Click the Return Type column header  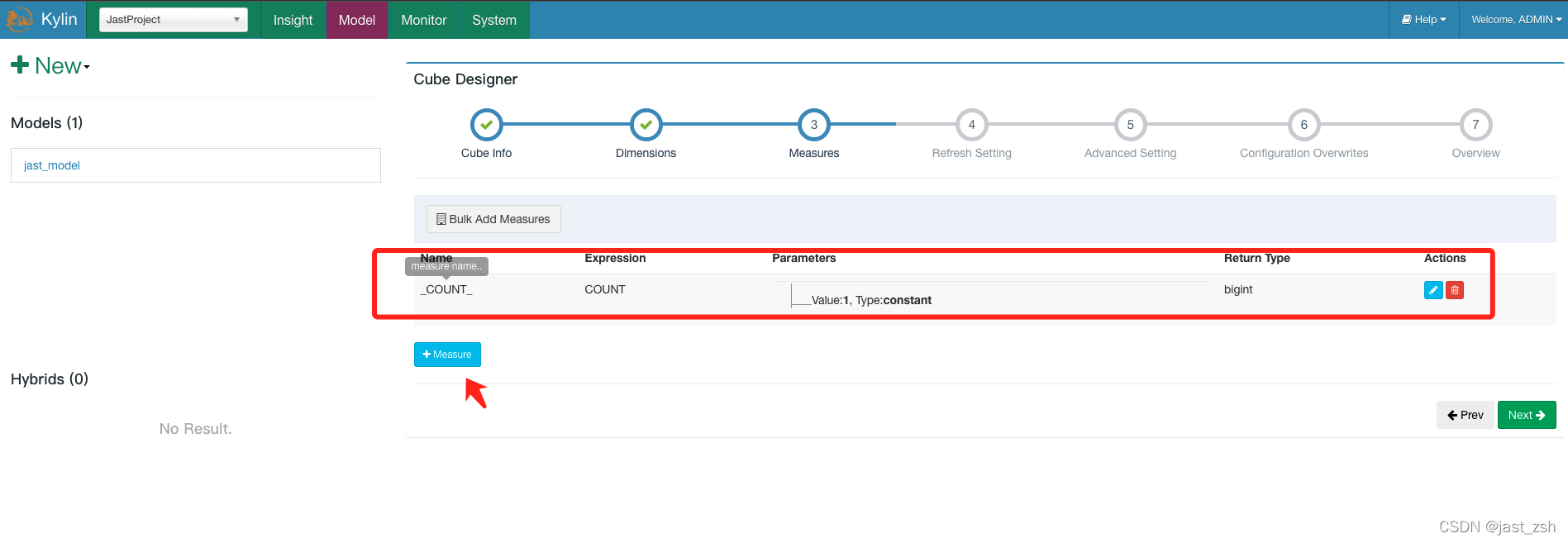coord(1257,258)
